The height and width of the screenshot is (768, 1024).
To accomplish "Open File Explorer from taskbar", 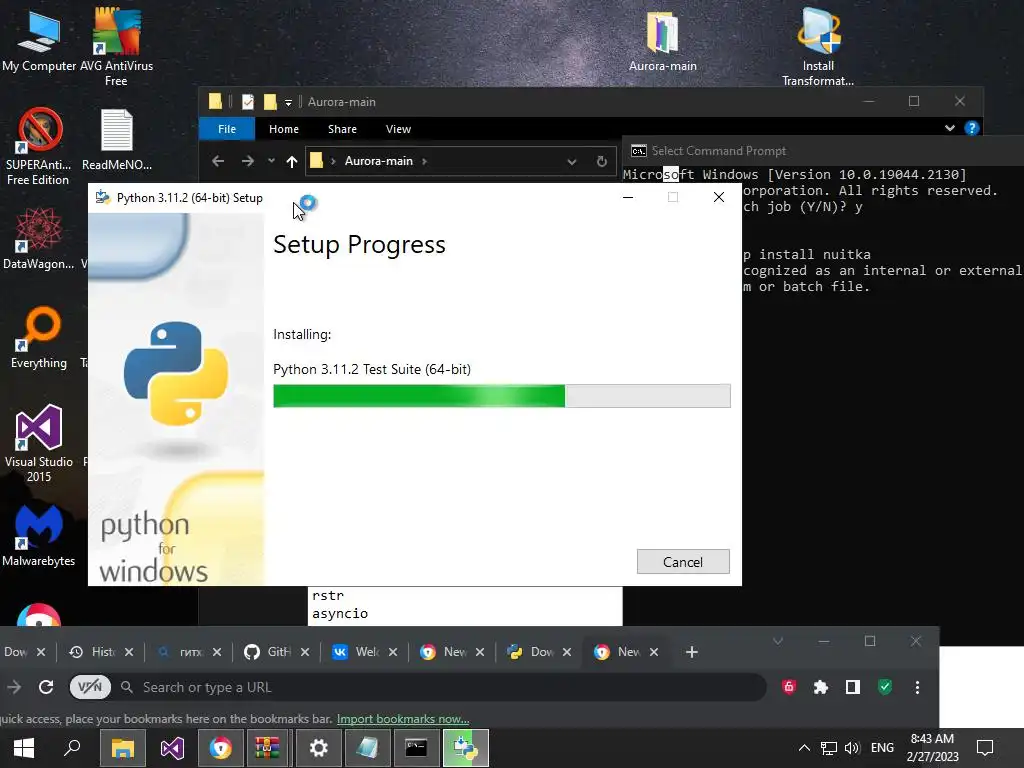I will pos(122,748).
